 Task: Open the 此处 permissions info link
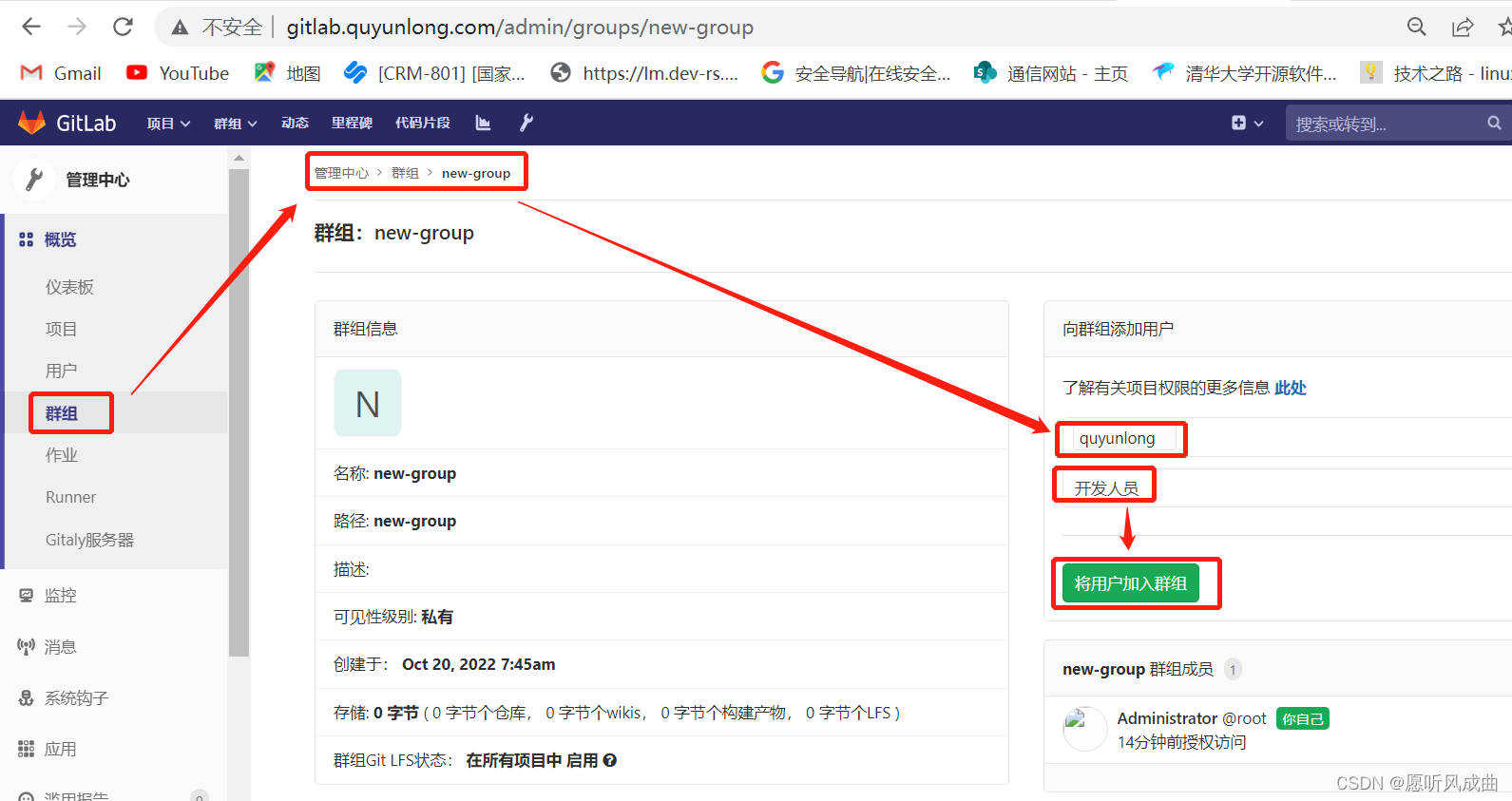(1291, 388)
